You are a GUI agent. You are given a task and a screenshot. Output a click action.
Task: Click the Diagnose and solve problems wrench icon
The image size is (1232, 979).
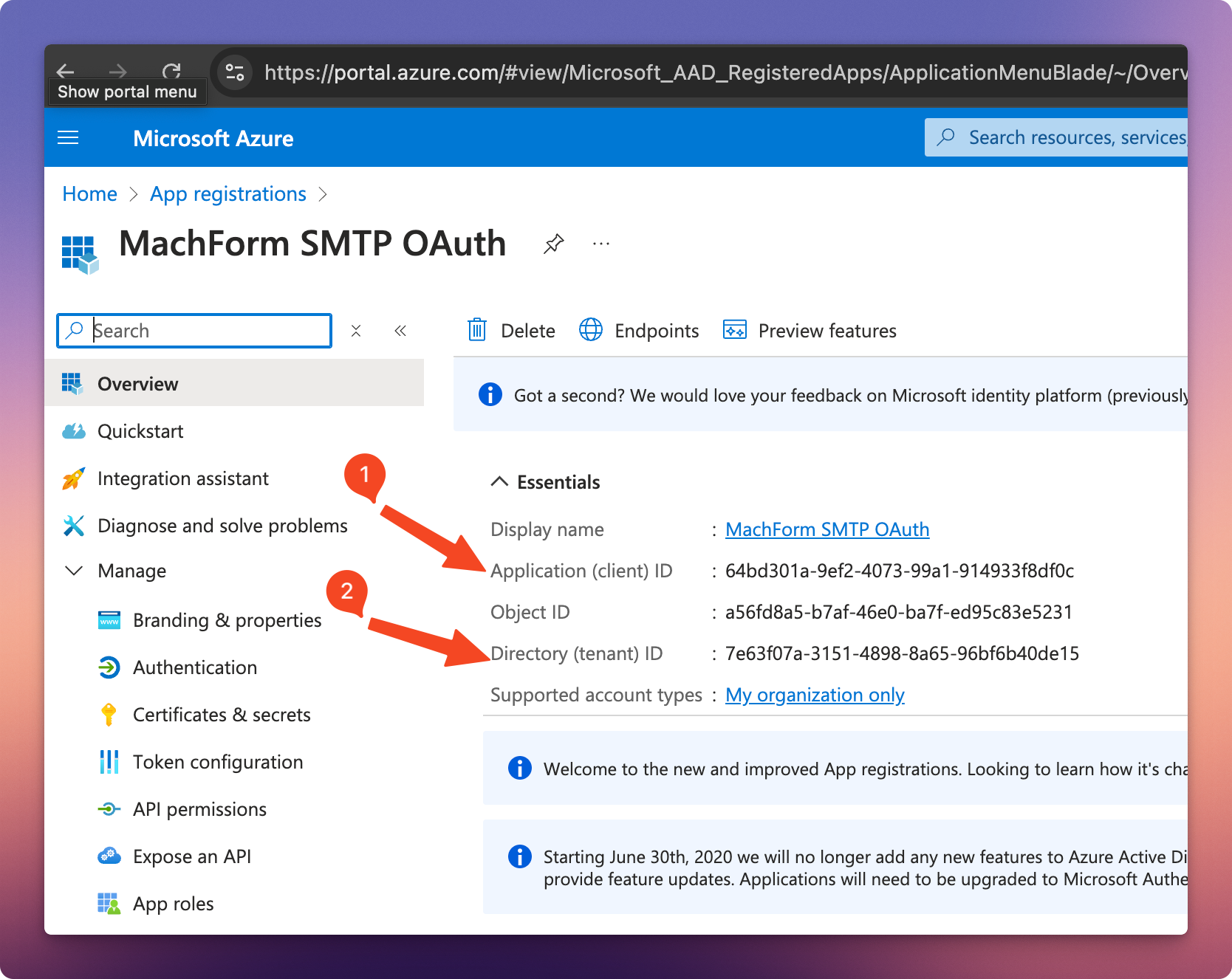(73, 526)
